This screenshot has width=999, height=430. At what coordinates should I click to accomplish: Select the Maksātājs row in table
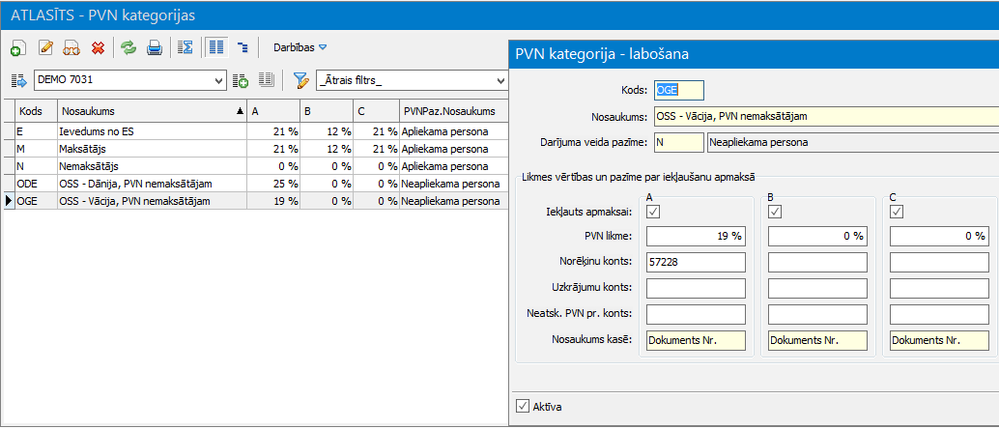[130, 147]
